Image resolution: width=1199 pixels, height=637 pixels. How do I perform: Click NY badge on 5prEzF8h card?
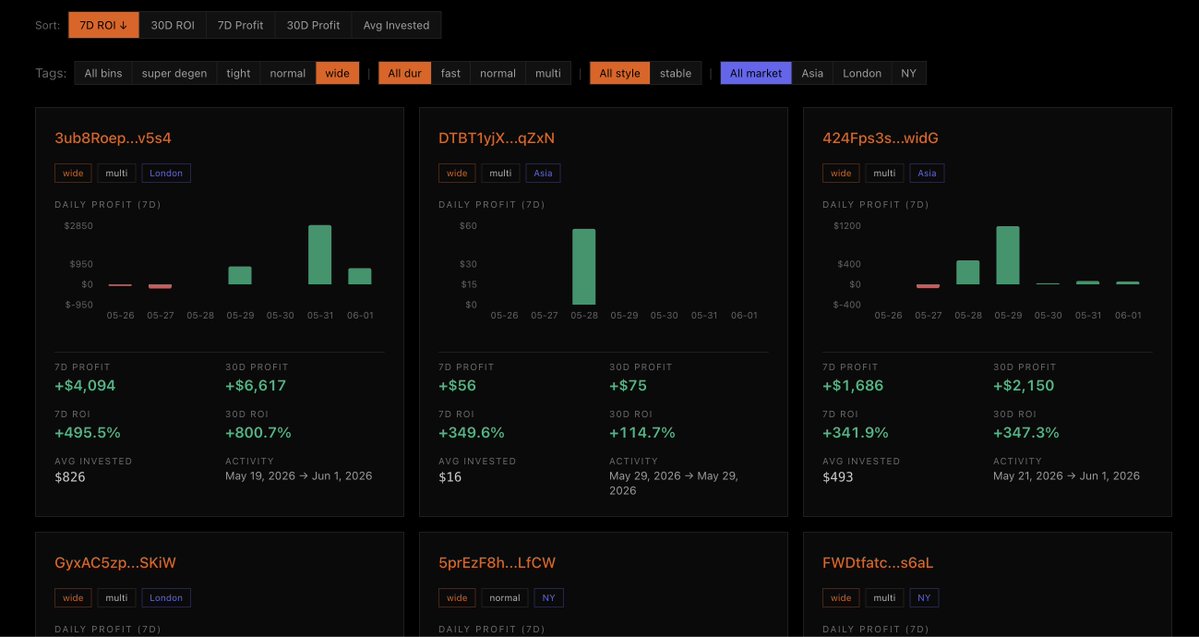[x=549, y=598]
